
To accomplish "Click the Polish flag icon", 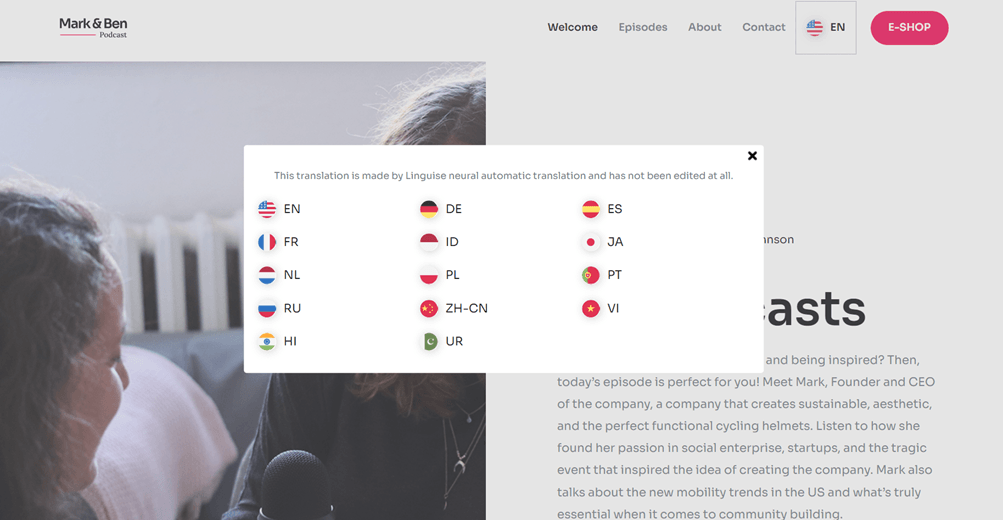I will click(429, 275).
